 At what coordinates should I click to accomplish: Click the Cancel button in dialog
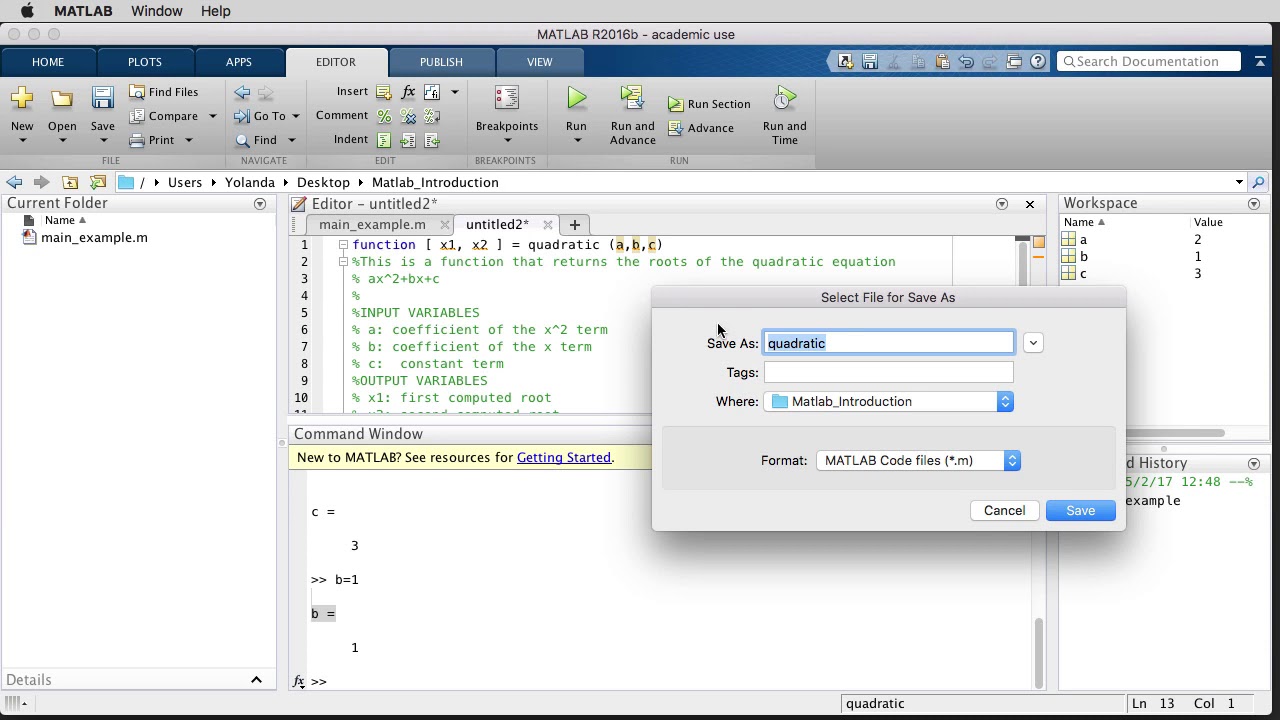click(1004, 510)
